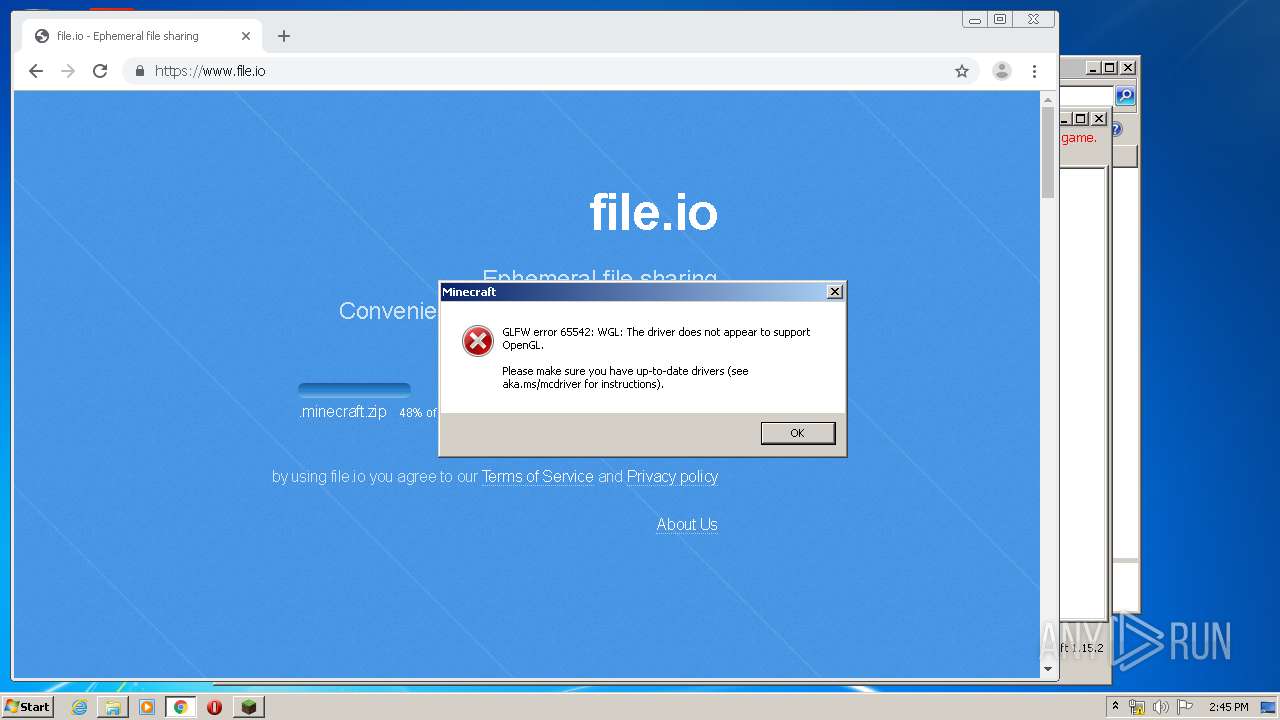Click the 2:45 PM taskbar clock
The height and width of the screenshot is (720, 1280).
1229,707
